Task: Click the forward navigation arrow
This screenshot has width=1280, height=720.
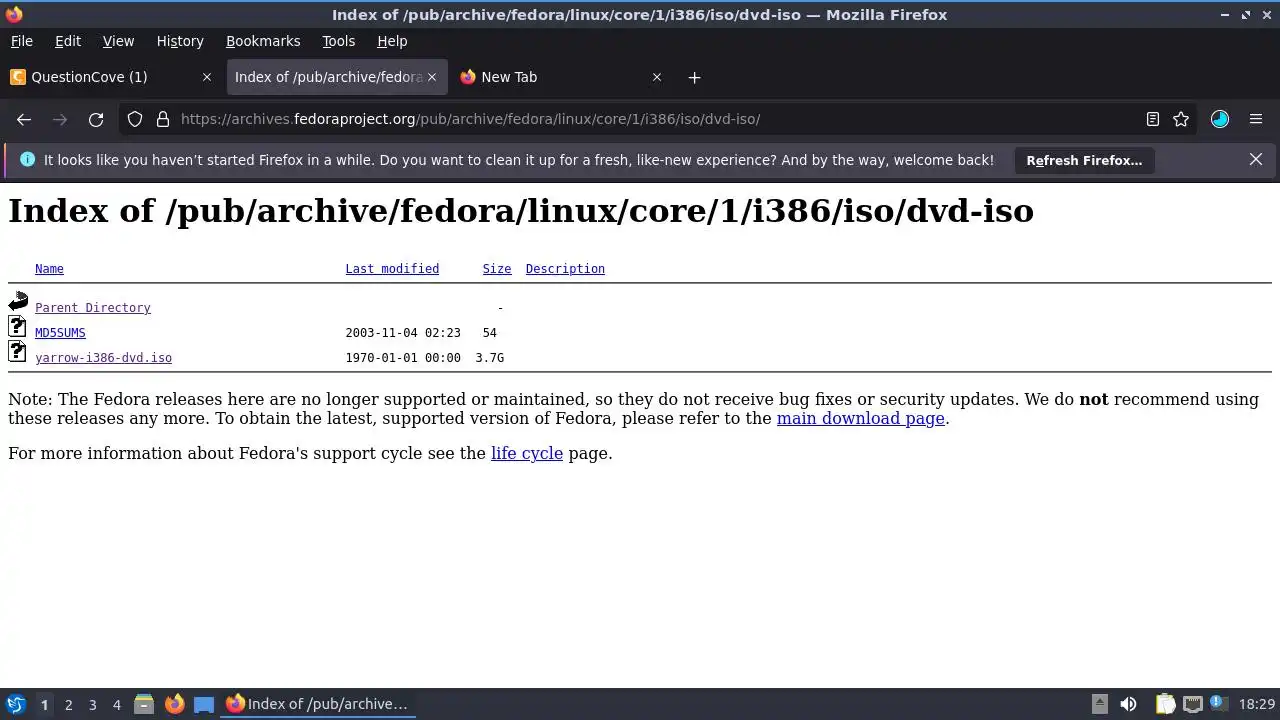Action: tap(60, 119)
